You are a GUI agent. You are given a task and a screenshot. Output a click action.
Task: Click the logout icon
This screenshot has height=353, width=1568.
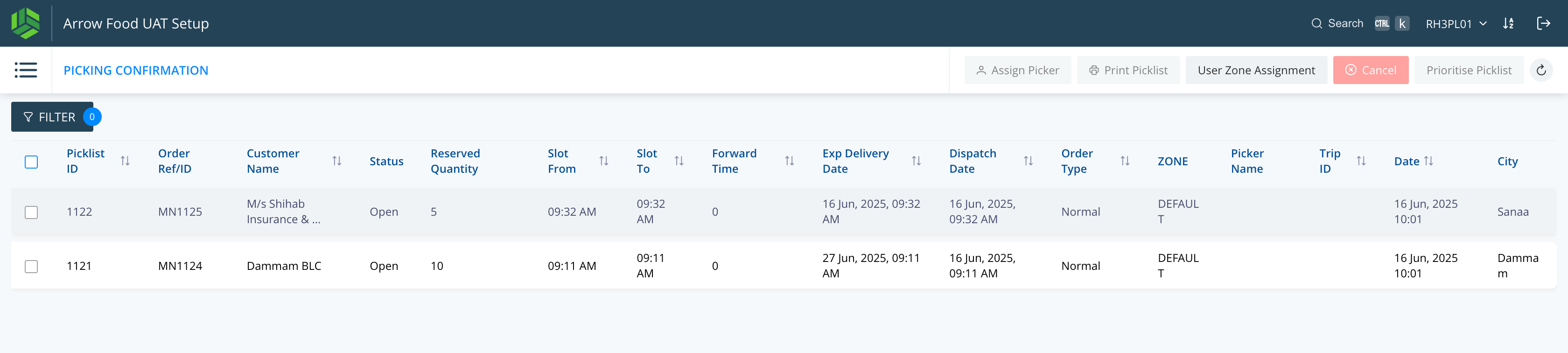[1543, 23]
